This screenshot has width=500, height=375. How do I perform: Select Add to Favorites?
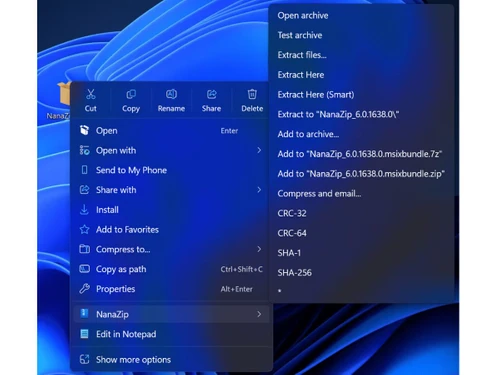pyautogui.click(x=171, y=229)
